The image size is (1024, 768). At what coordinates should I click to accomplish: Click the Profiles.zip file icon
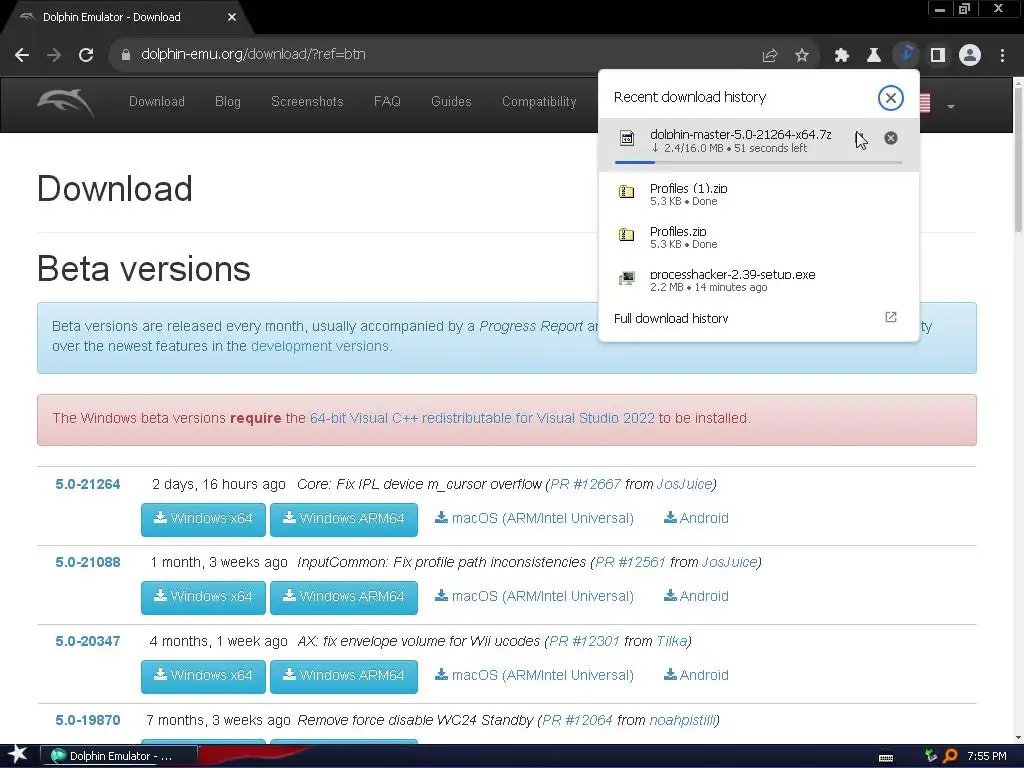[626, 235]
